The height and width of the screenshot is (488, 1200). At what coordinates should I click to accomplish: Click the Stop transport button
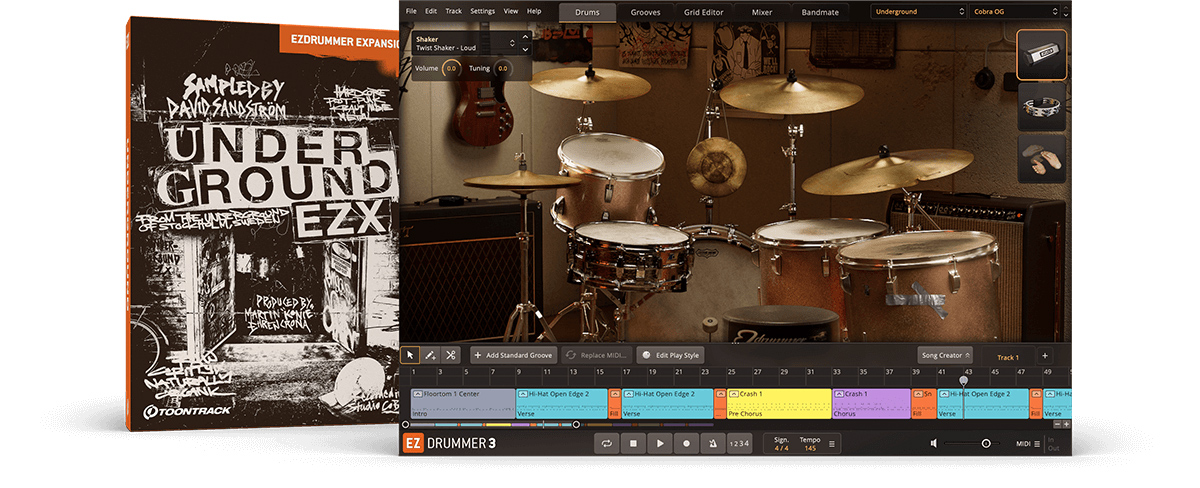633,443
